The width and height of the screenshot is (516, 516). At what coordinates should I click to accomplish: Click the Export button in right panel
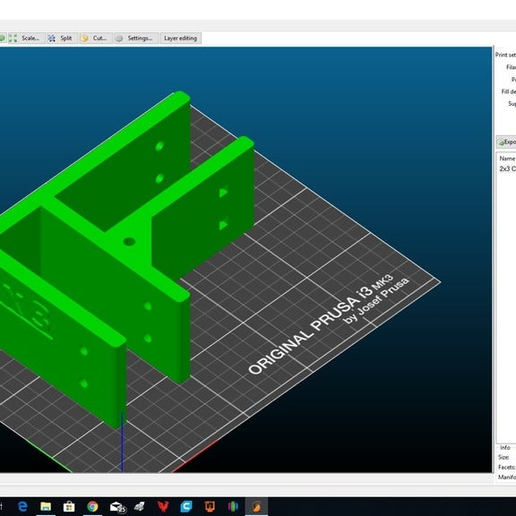point(506,142)
